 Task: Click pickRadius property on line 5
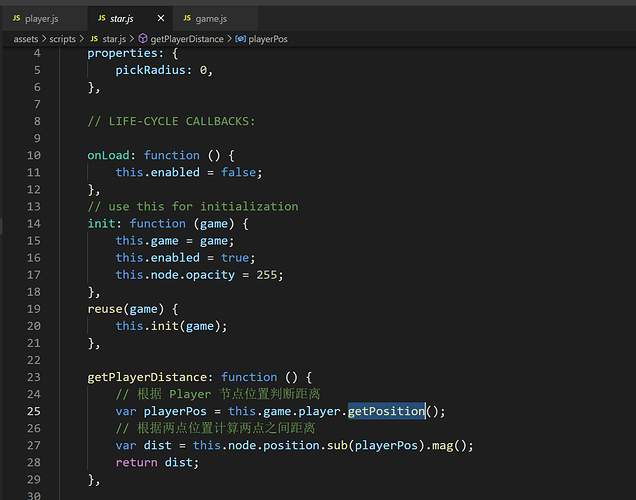(148, 70)
